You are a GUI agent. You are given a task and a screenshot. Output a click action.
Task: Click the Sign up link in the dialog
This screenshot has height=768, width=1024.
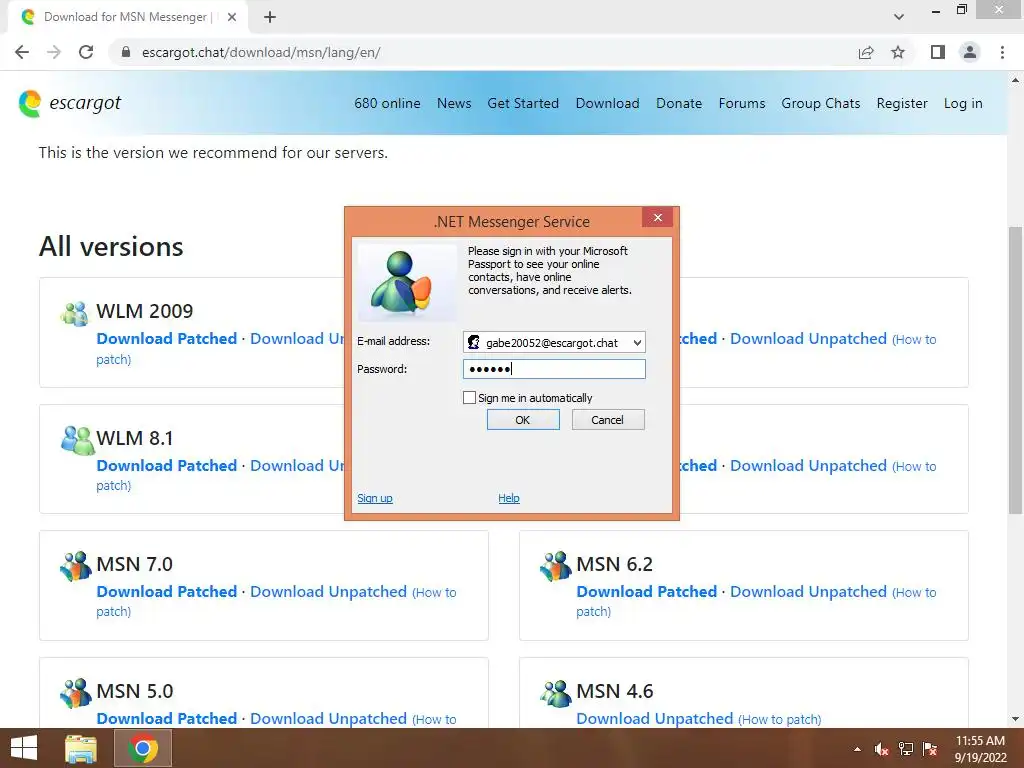(375, 498)
